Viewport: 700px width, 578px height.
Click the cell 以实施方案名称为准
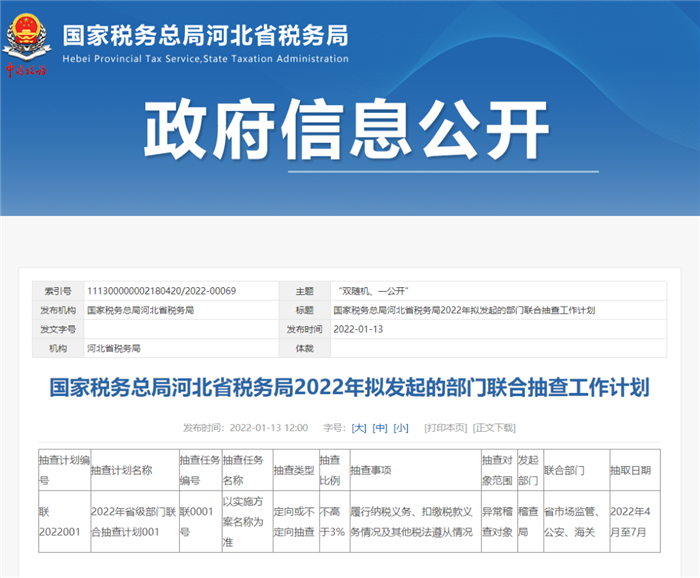click(247, 522)
